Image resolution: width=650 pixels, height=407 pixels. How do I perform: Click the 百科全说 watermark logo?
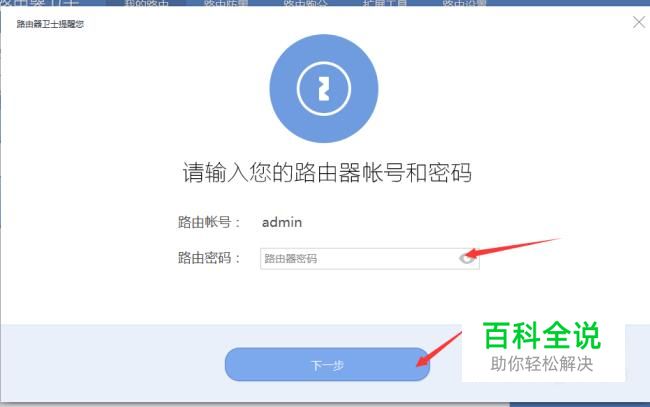(542, 336)
